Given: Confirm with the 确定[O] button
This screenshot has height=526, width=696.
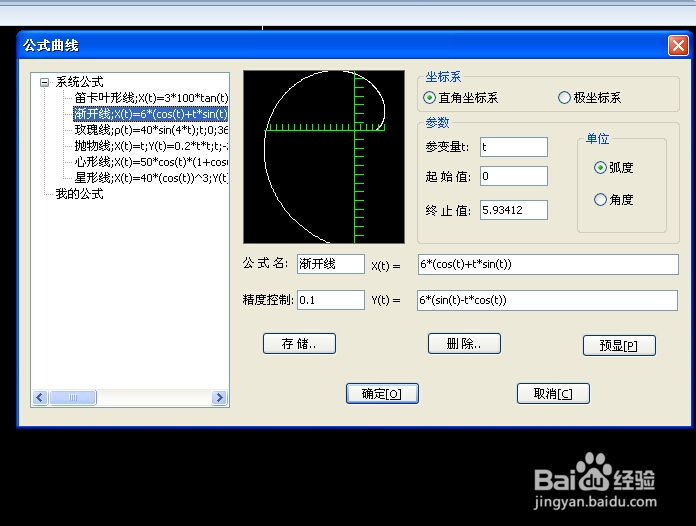Looking at the screenshot, I should tap(382, 394).
